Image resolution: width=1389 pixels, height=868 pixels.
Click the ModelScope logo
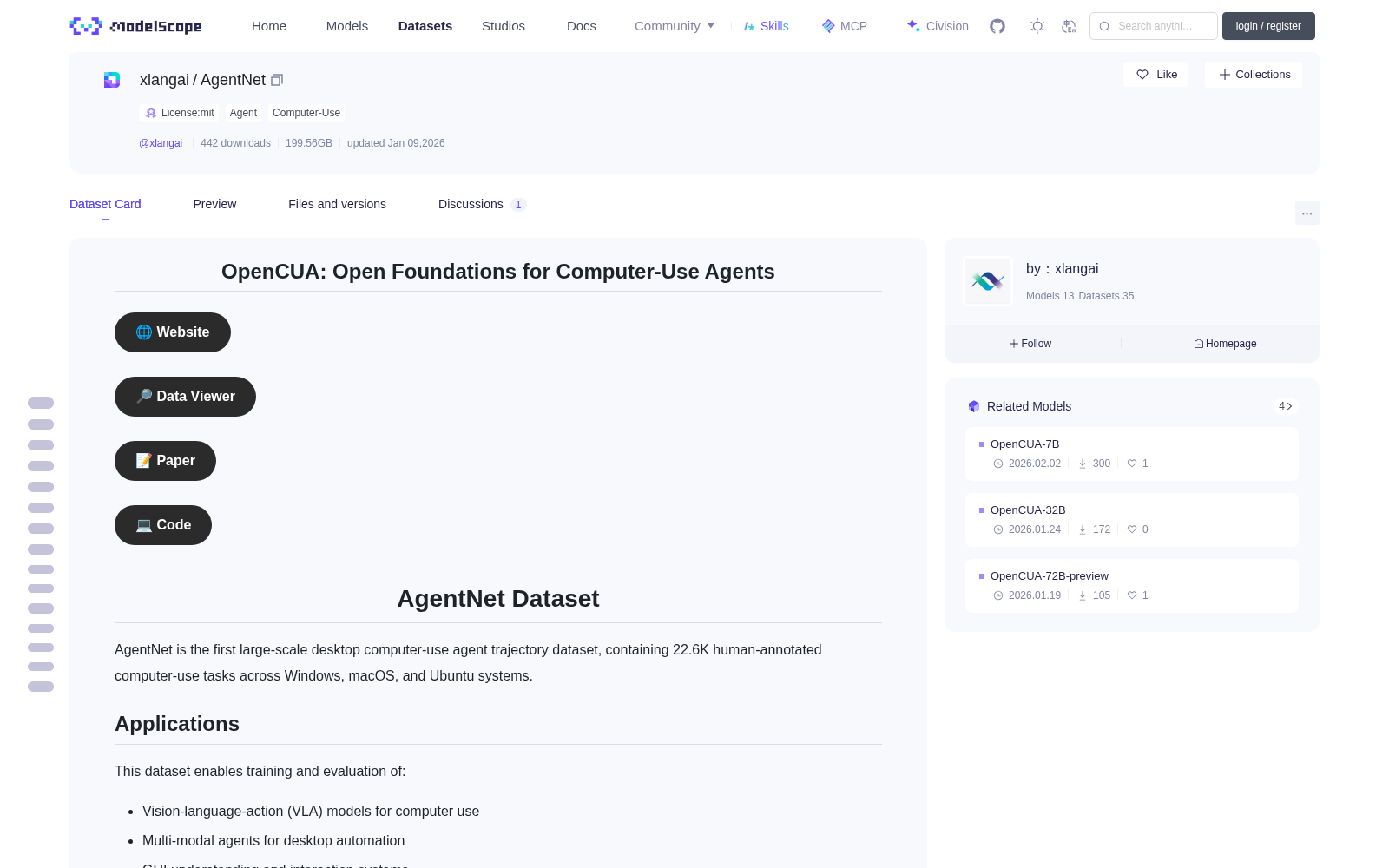point(136,26)
